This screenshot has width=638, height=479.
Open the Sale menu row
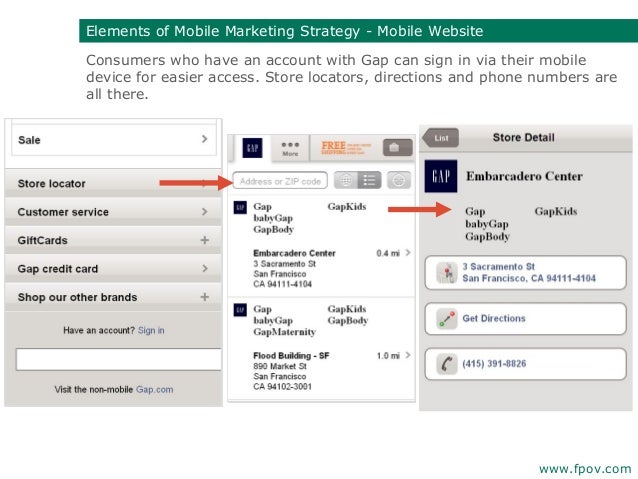point(114,140)
